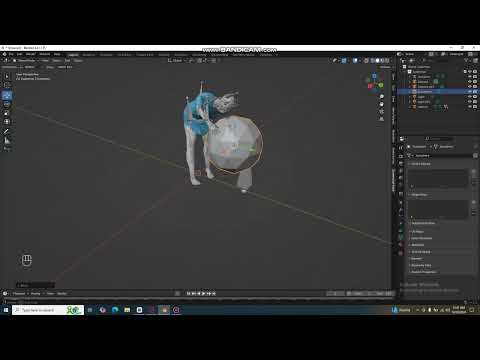Screen dimensions: 480x360
Task: Toggle viewport gizmos button
Action: point(344,61)
